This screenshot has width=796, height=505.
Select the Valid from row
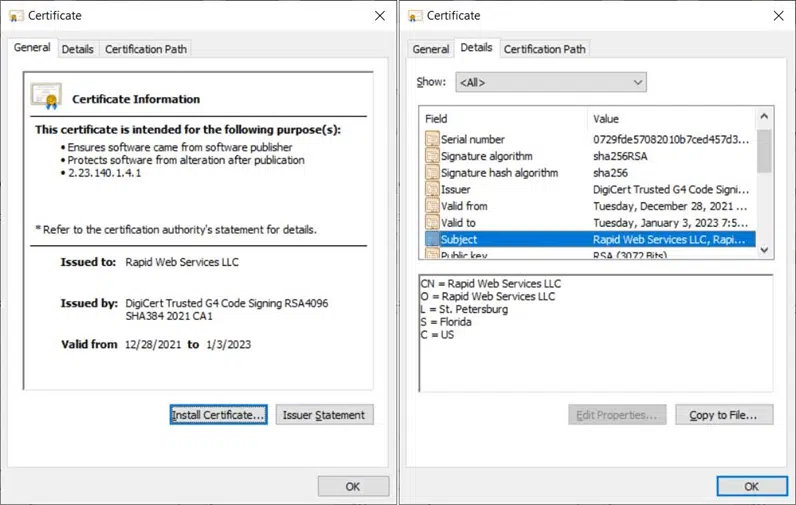pos(590,206)
